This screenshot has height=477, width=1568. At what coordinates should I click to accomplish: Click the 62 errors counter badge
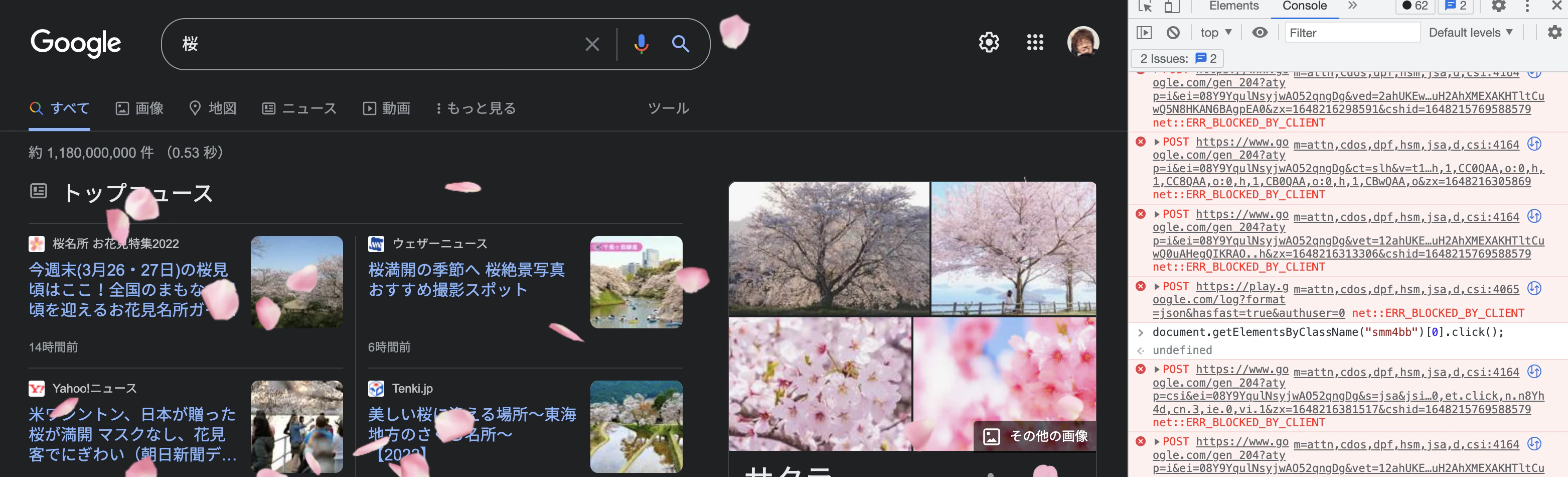(1415, 6)
